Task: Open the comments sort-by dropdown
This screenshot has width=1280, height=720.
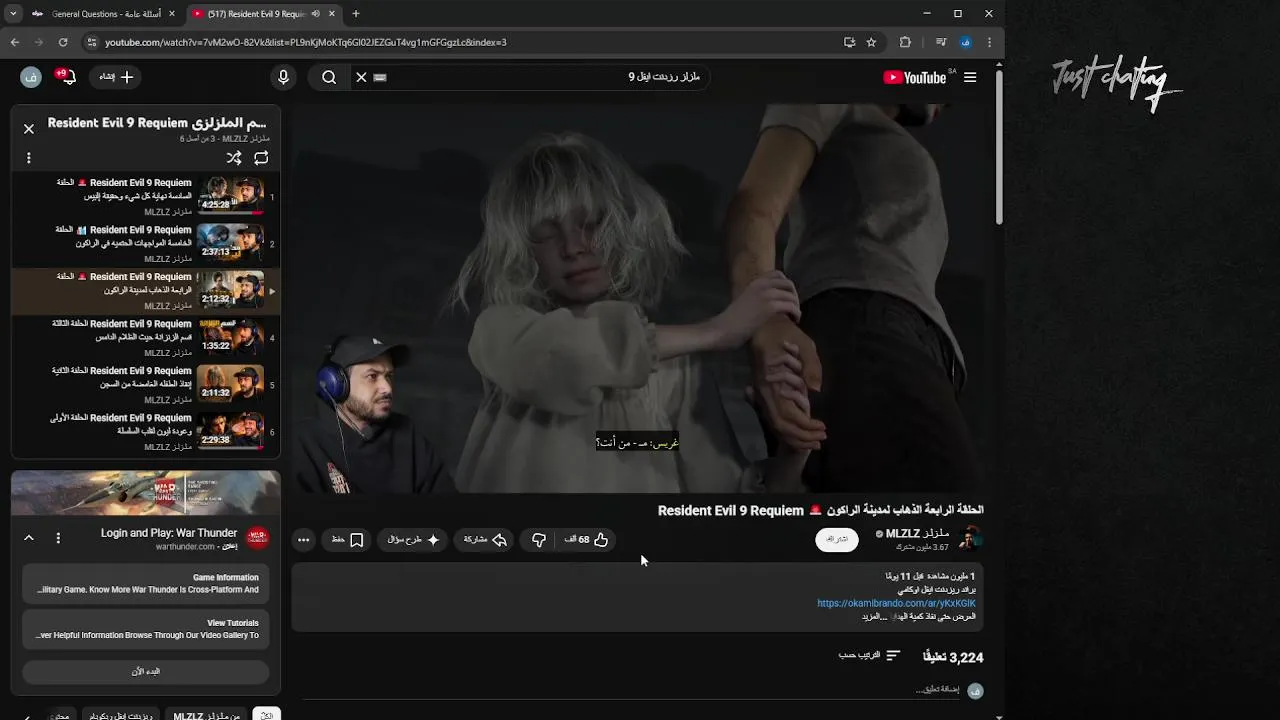Action: point(870,656)
